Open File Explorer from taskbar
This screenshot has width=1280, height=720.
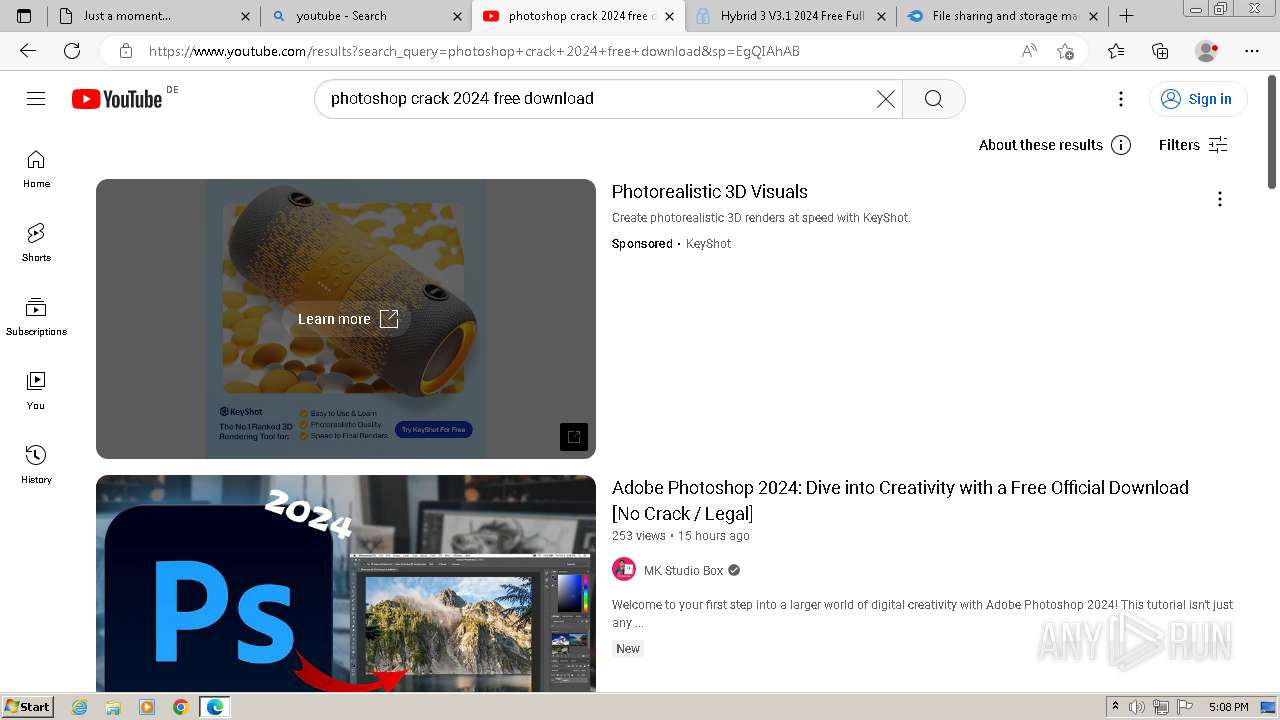point(113,707)
